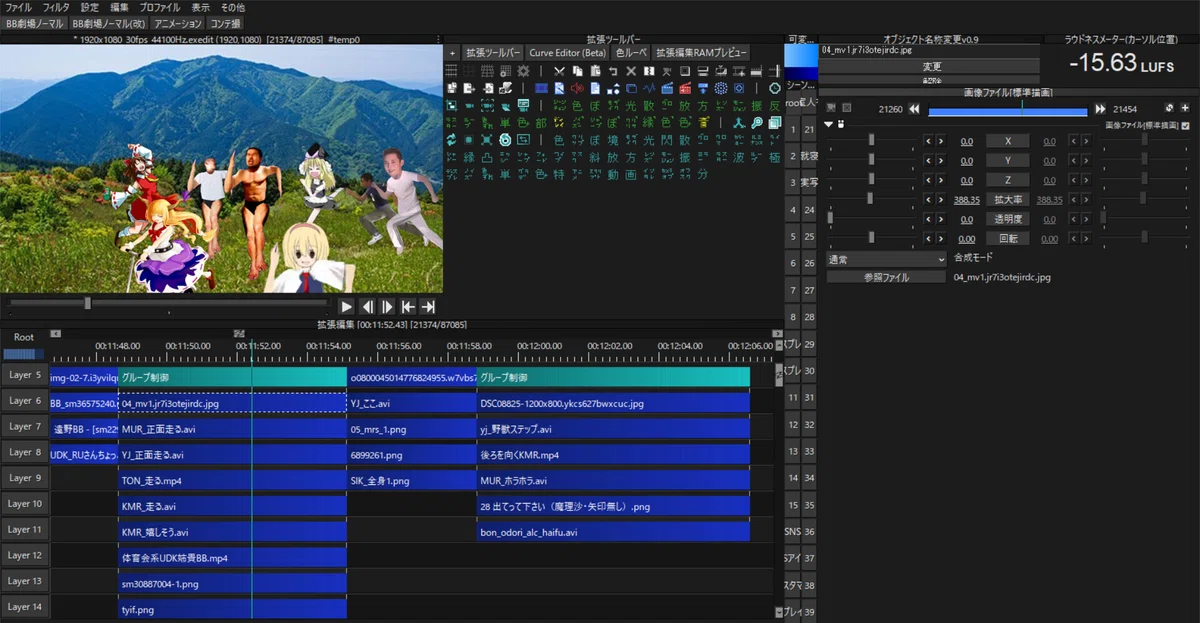Click the stacked windows icon in toolbar
Screen dimensions: 1200x623
[775, 123]
